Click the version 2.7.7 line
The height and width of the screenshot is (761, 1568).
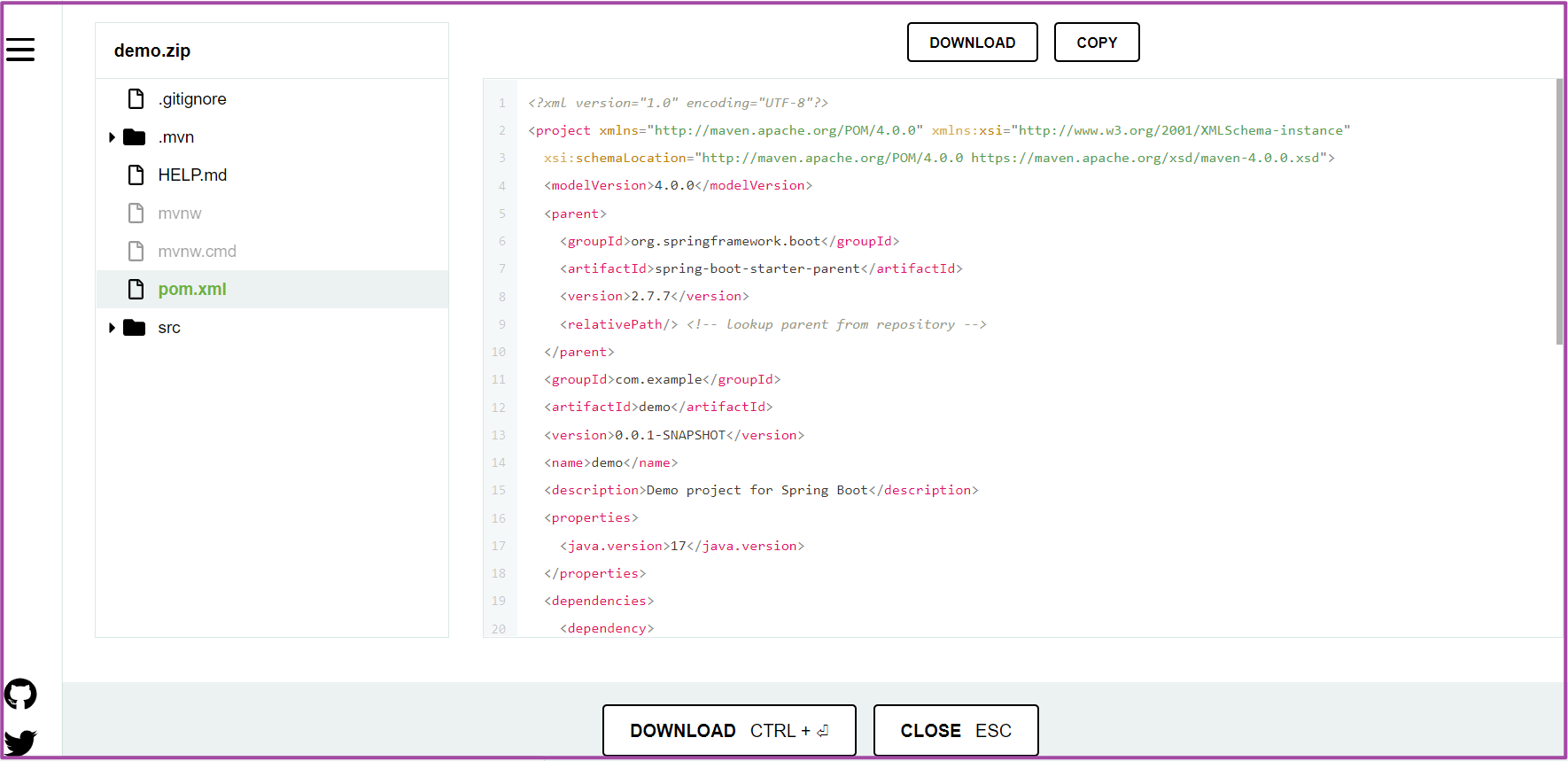[x=655, y=296]
